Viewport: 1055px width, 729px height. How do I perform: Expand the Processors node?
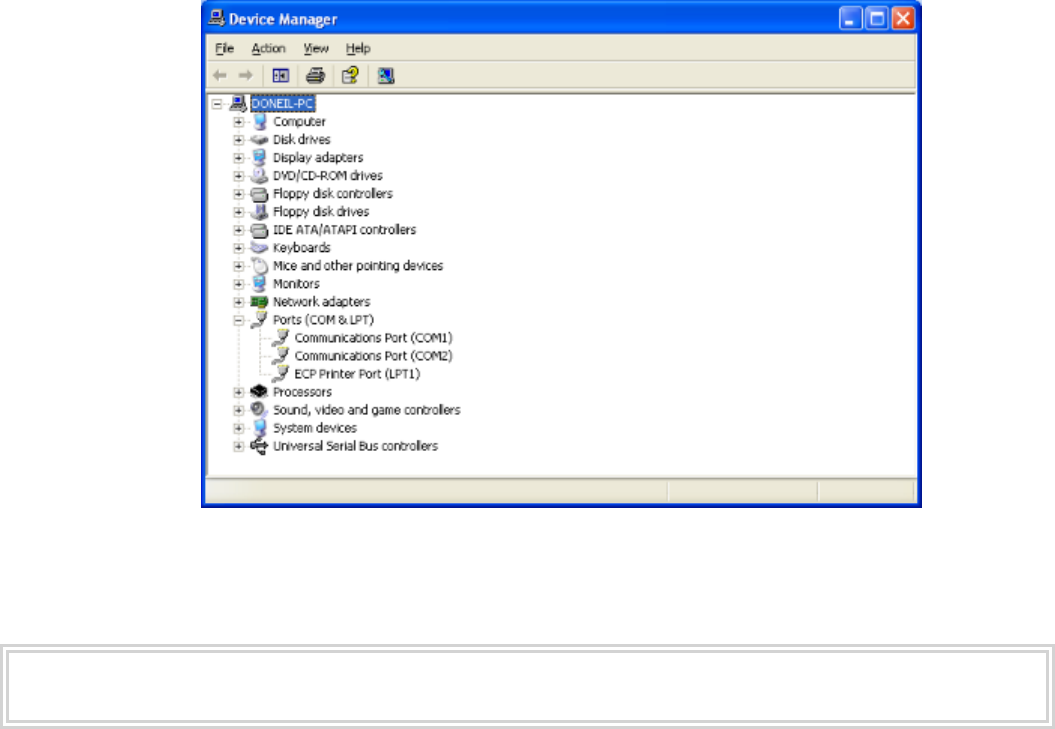point(238,392)
